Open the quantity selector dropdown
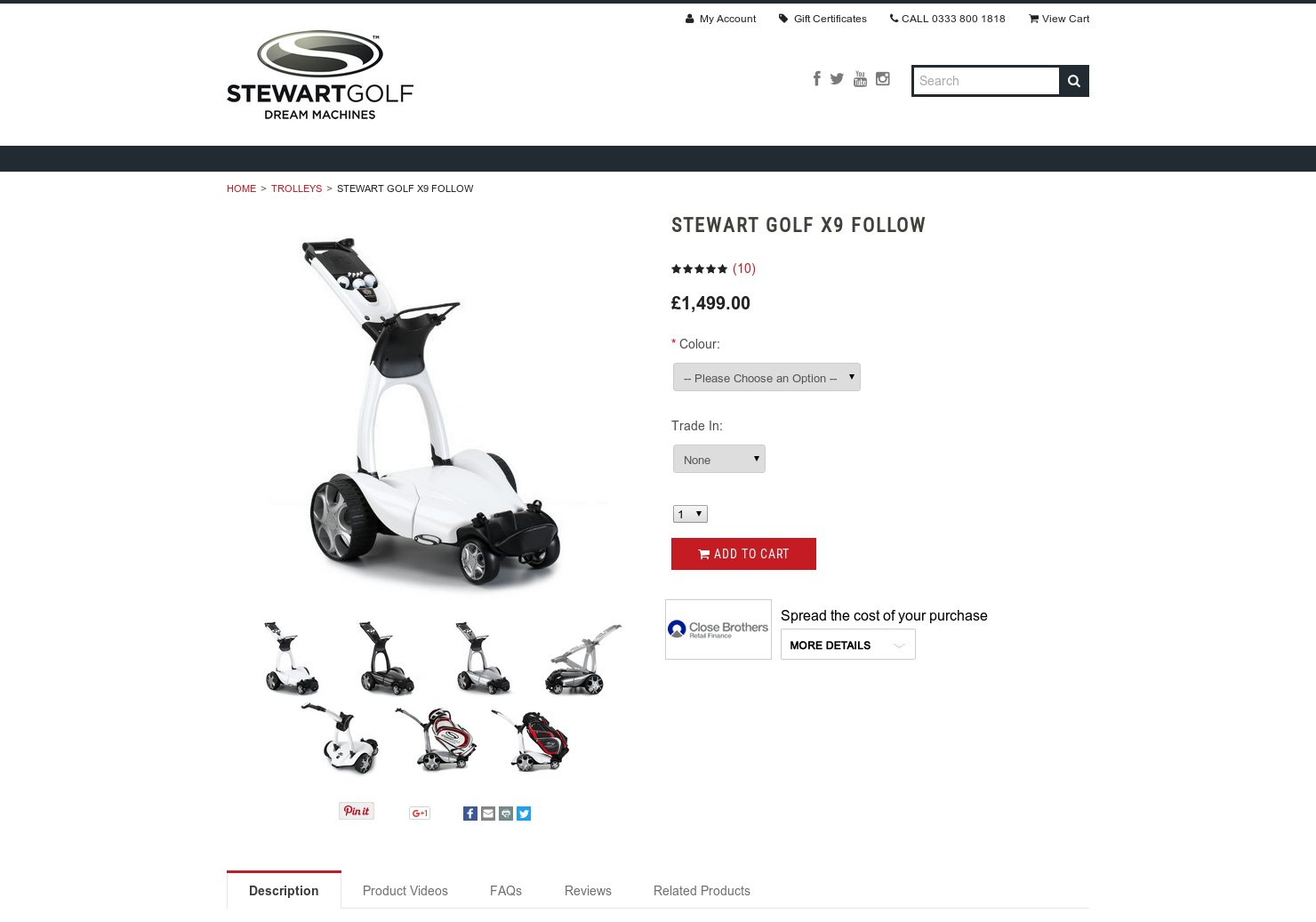This screenshot has width=1316, height=922. pyautogui.click(x=690, y=514)
